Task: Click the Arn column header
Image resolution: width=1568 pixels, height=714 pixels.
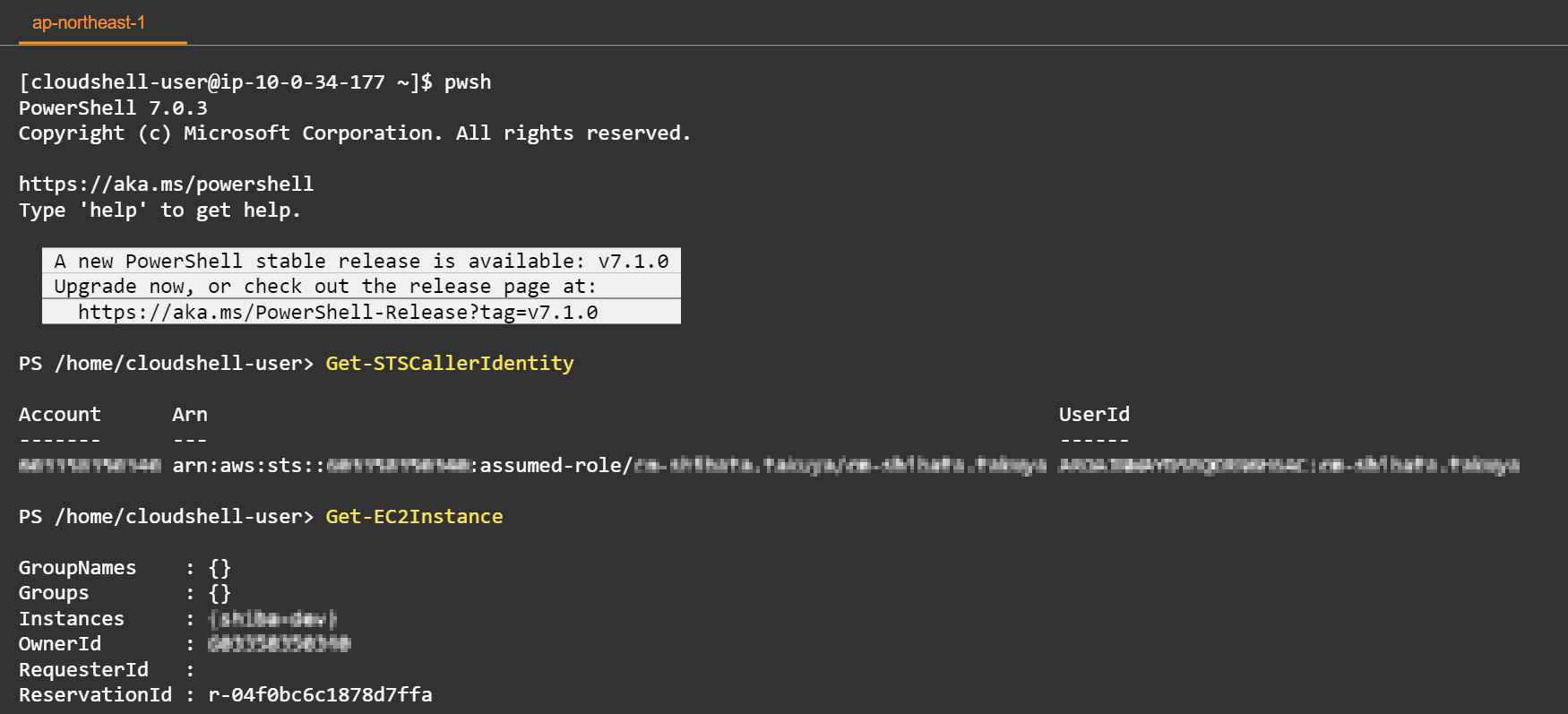Action: (x=189, y=414)
